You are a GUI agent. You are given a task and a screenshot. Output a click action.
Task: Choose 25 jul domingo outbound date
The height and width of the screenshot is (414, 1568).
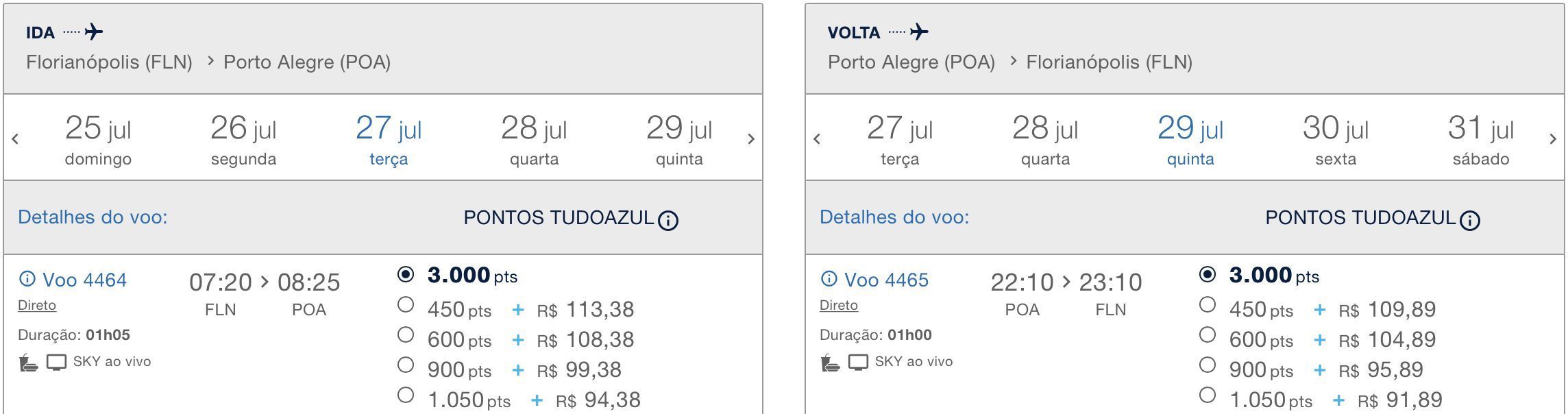[x=98, y=140]
